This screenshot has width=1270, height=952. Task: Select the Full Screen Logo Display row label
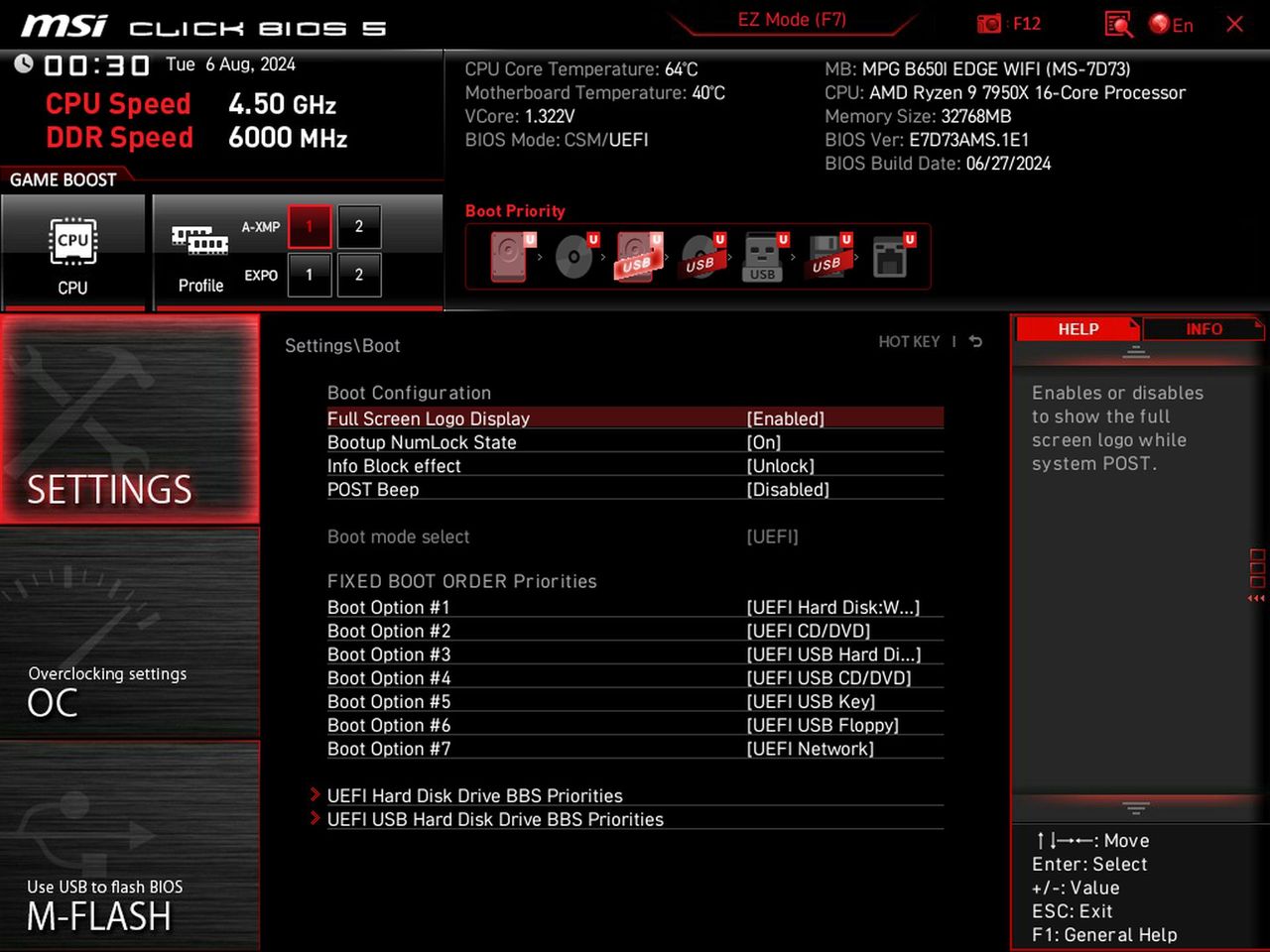(x=429, y=418)
